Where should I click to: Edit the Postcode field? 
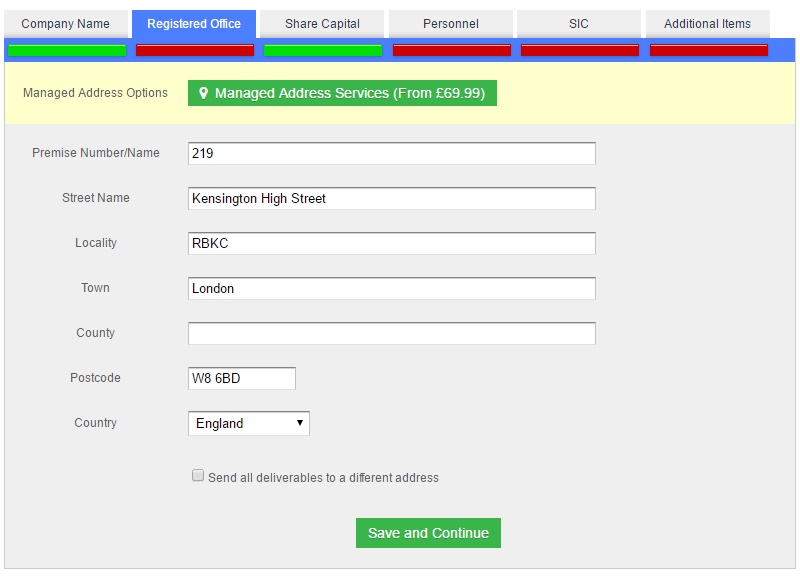pyautogui.click(x=242, y=378)
